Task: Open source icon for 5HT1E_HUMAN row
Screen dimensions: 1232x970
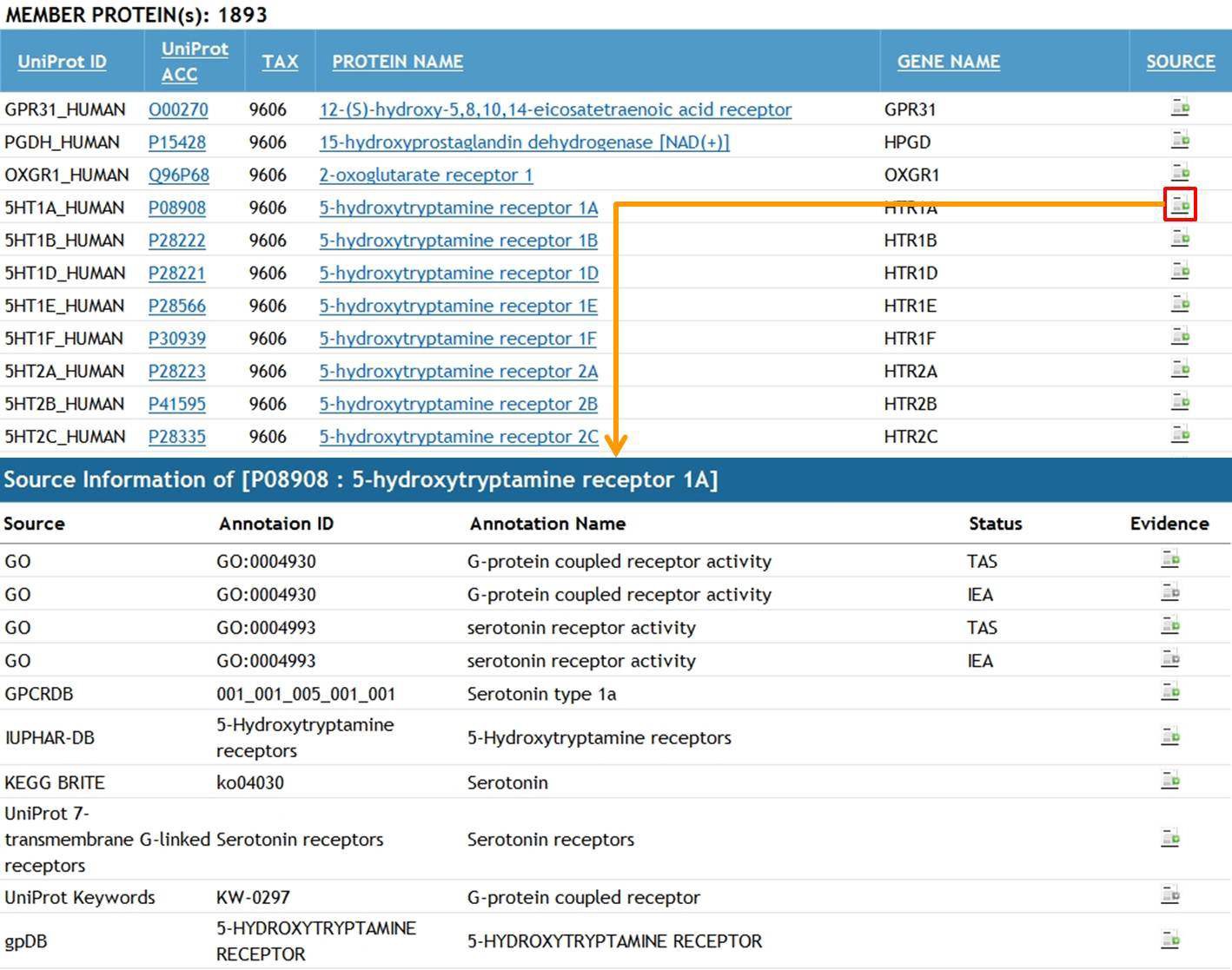Action: 1180,304
